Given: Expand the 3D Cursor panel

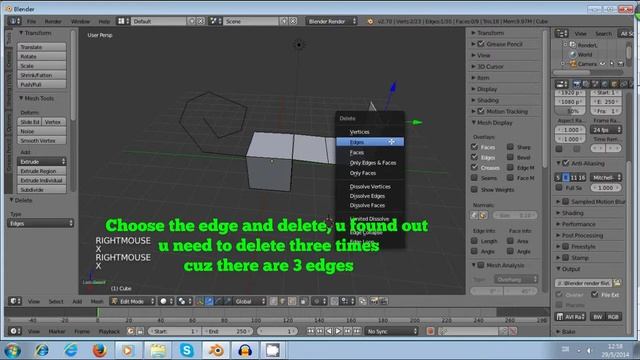Looking at the screenshot, I should tap(490, 66).
